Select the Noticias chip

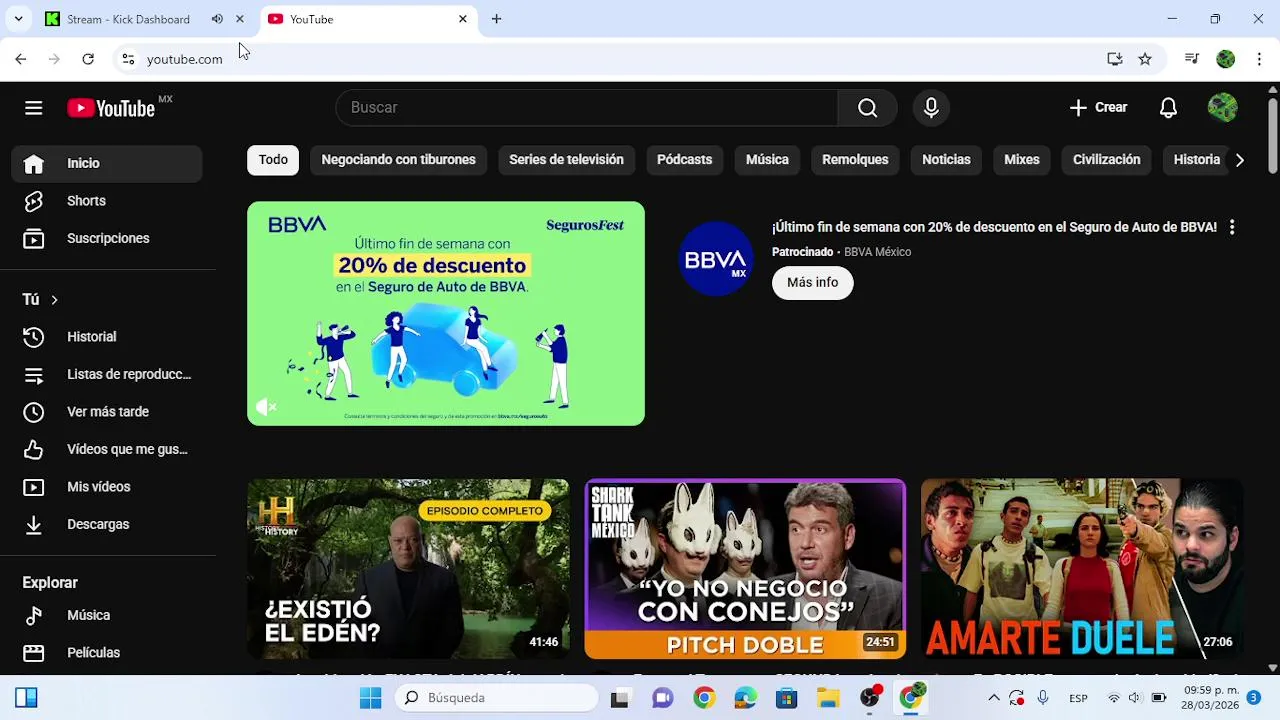coord(946,160)
